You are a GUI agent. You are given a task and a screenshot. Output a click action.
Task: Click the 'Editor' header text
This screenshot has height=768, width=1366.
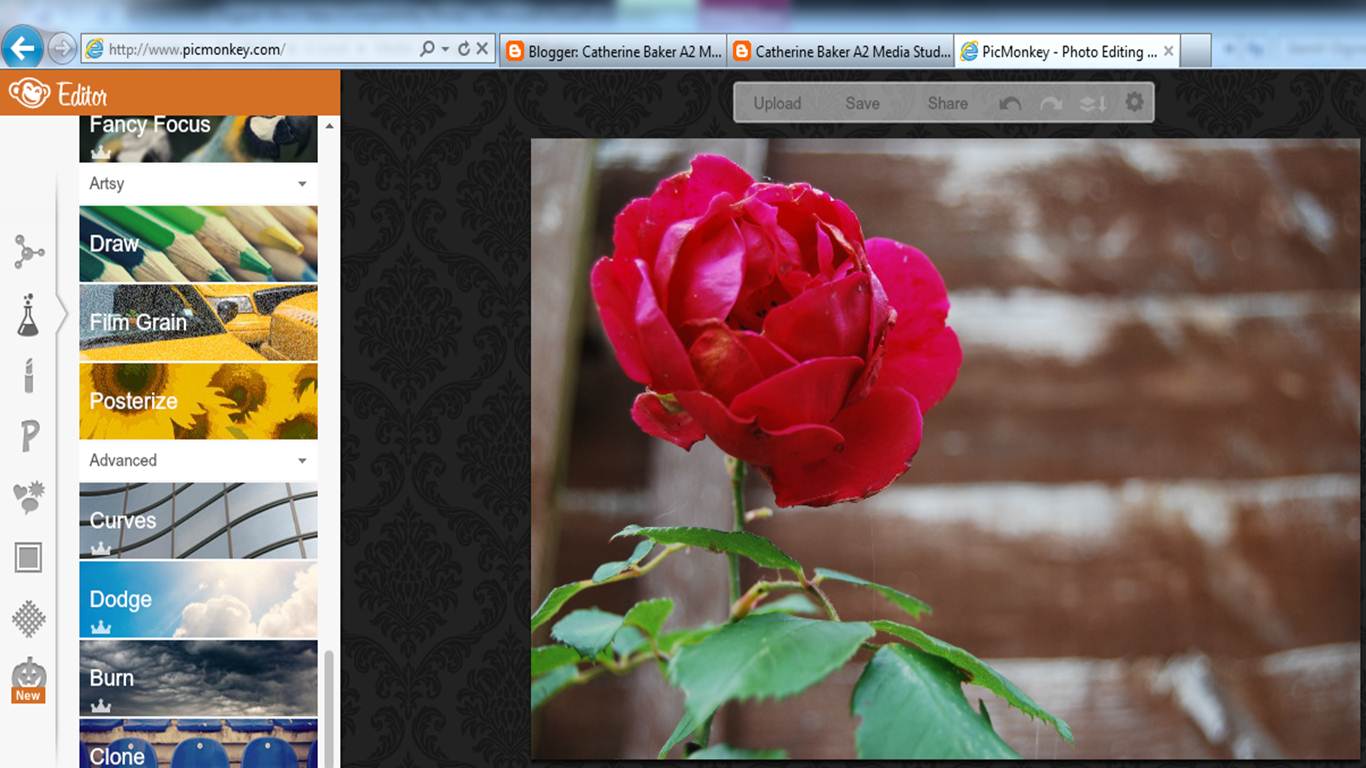[82, 95]
